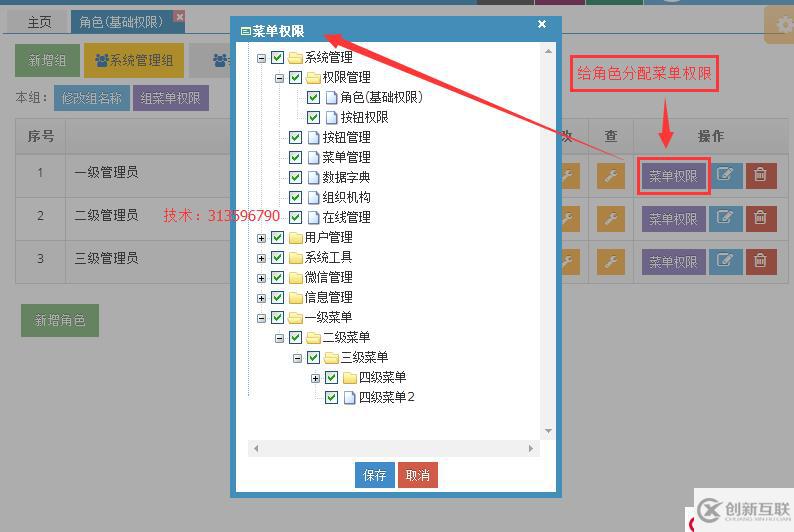Click 查 wrench icon in 二级管理员 row
The image size is (794, 532).
point(611,219)
